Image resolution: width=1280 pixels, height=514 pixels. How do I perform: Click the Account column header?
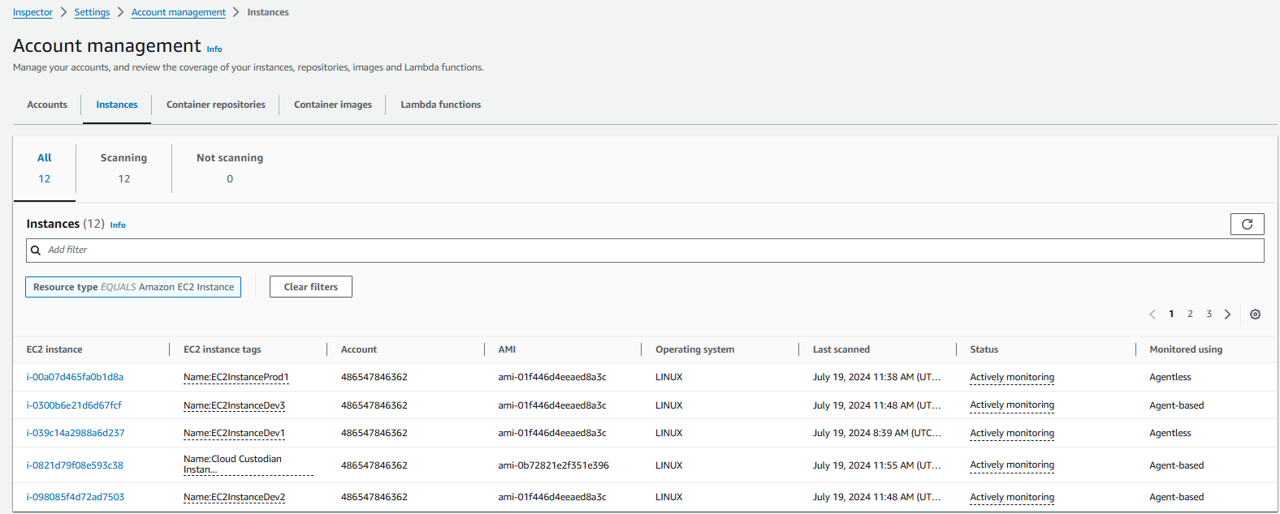click(x=359, y=349)
